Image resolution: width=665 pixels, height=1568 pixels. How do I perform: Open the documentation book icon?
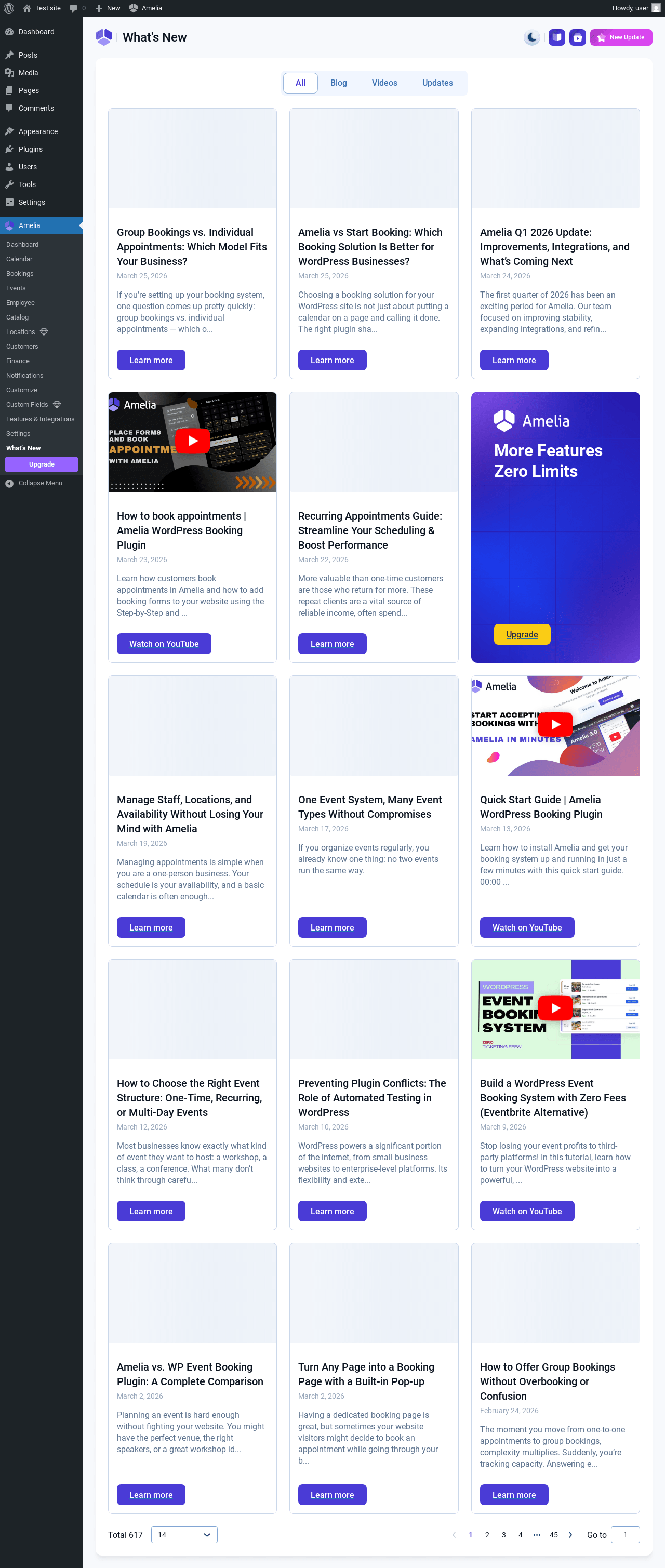(557, 38)
